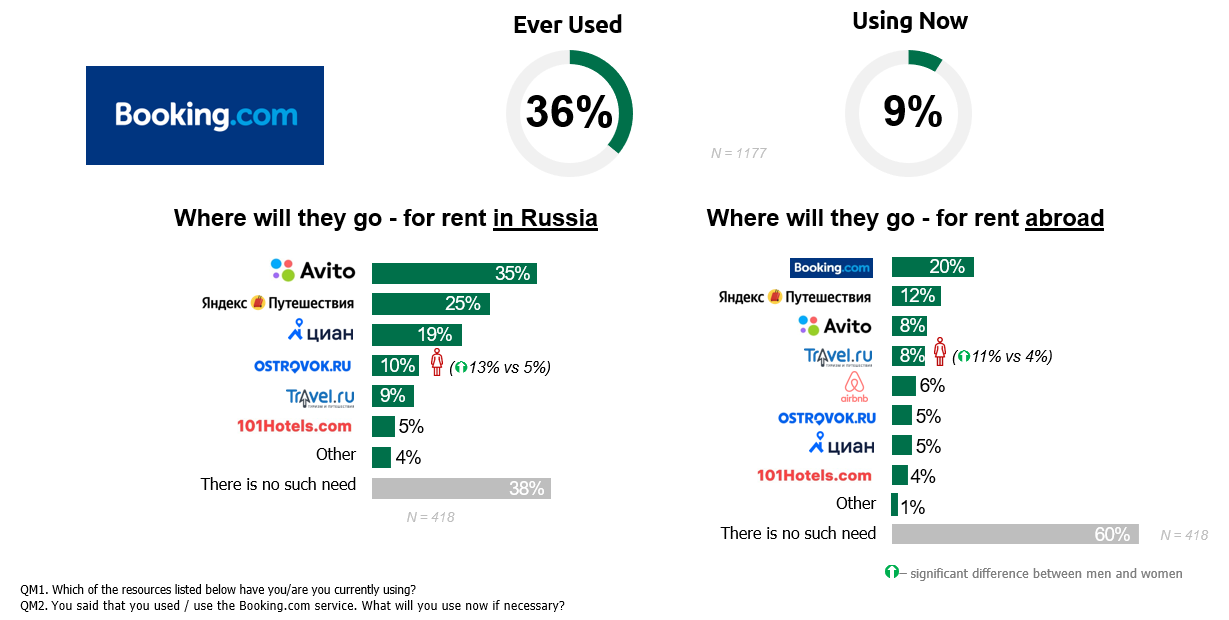The image size is (1229, 620).
Task: Click the green arrow icon in the legend
Action: pyautogui.click(x=892, y=573)
